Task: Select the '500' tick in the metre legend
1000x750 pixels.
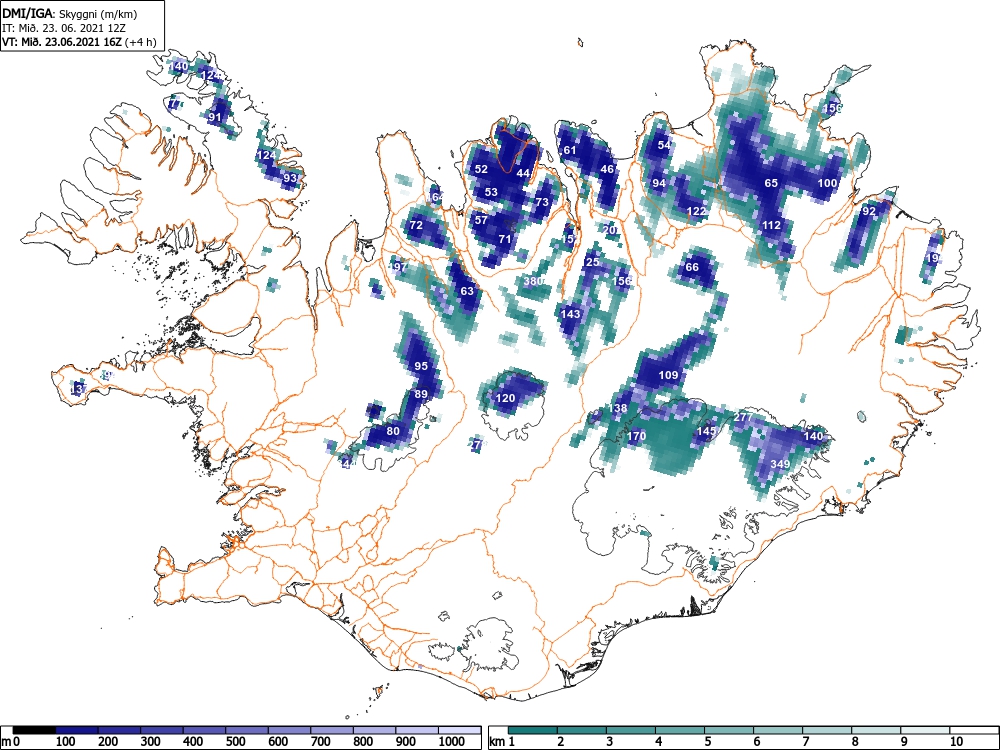Action: pos(236,741)
